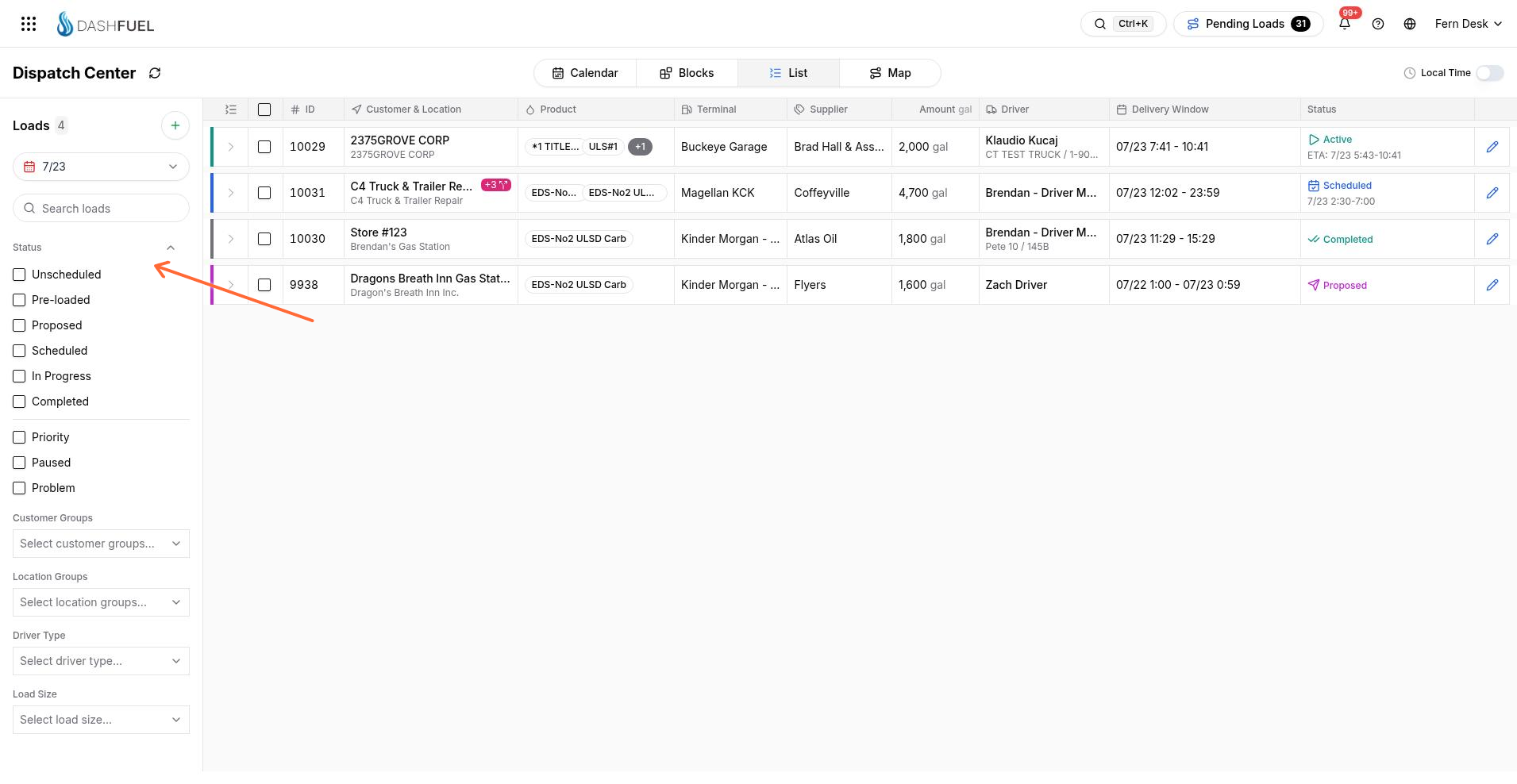Open Fern Desk user menu

[x=1468, y=24]
